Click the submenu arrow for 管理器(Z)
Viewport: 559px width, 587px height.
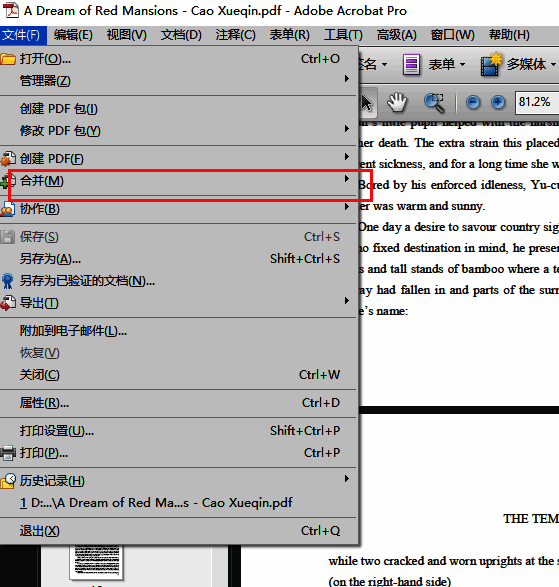tap(347, 79)
